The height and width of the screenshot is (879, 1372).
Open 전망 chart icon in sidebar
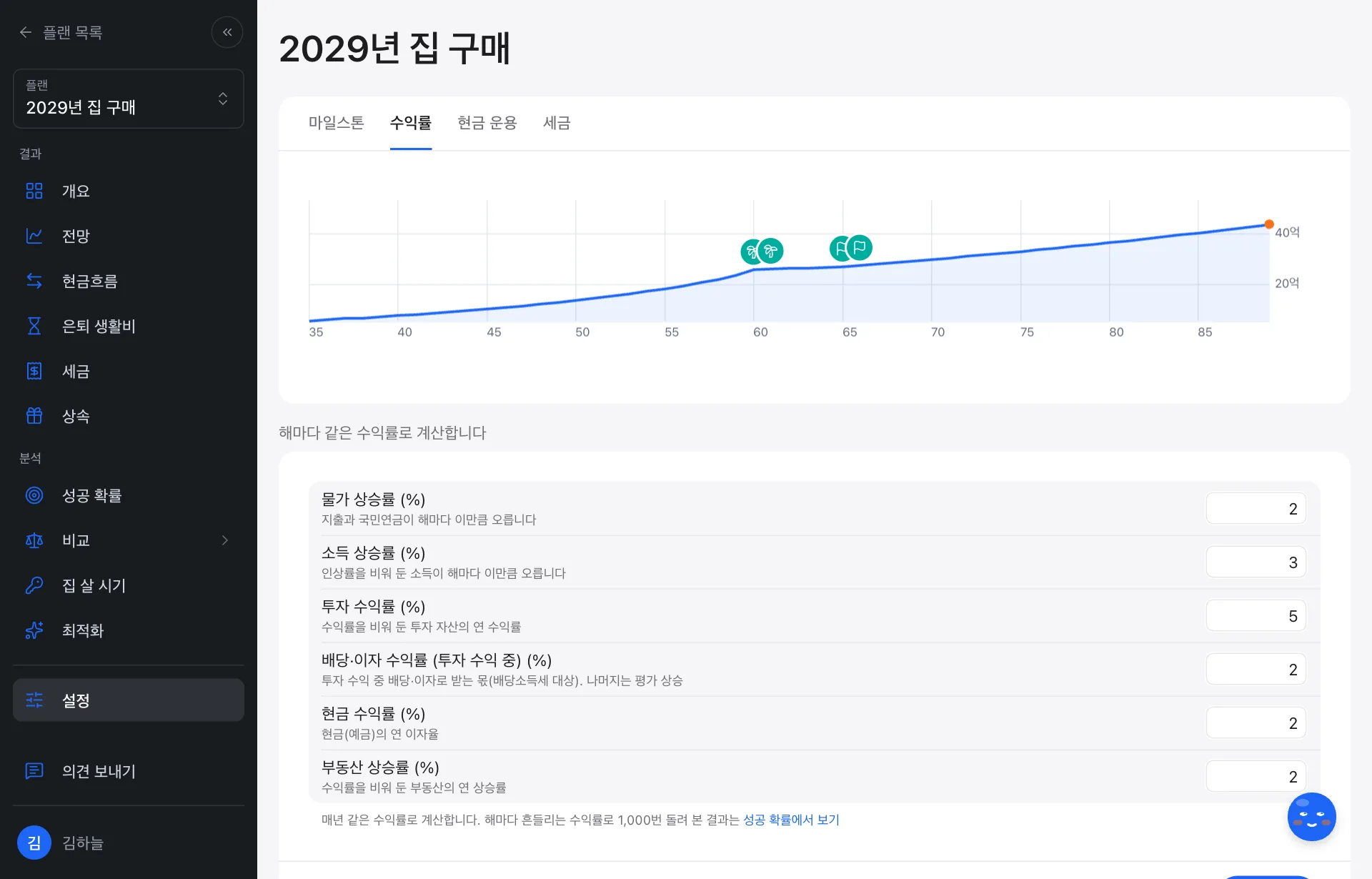pyautogui.click(x=34, y=236)
